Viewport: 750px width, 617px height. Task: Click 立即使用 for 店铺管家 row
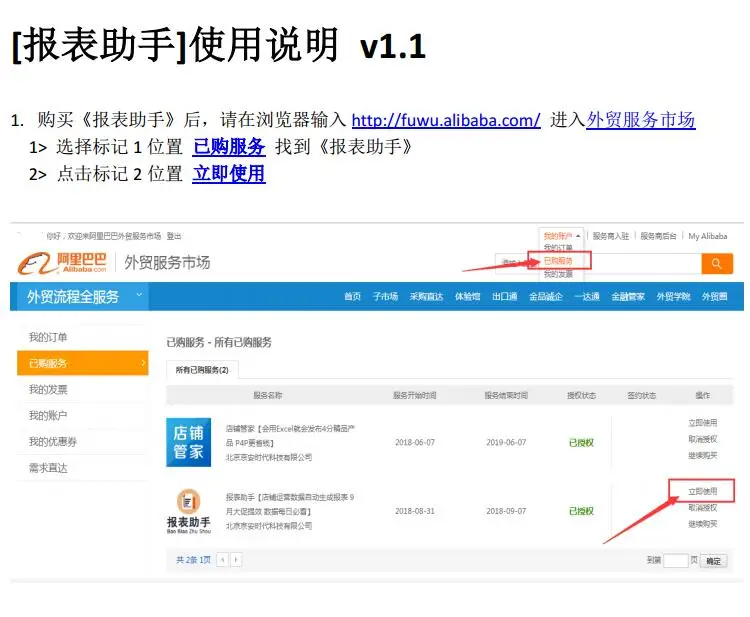tap(703, 423)
